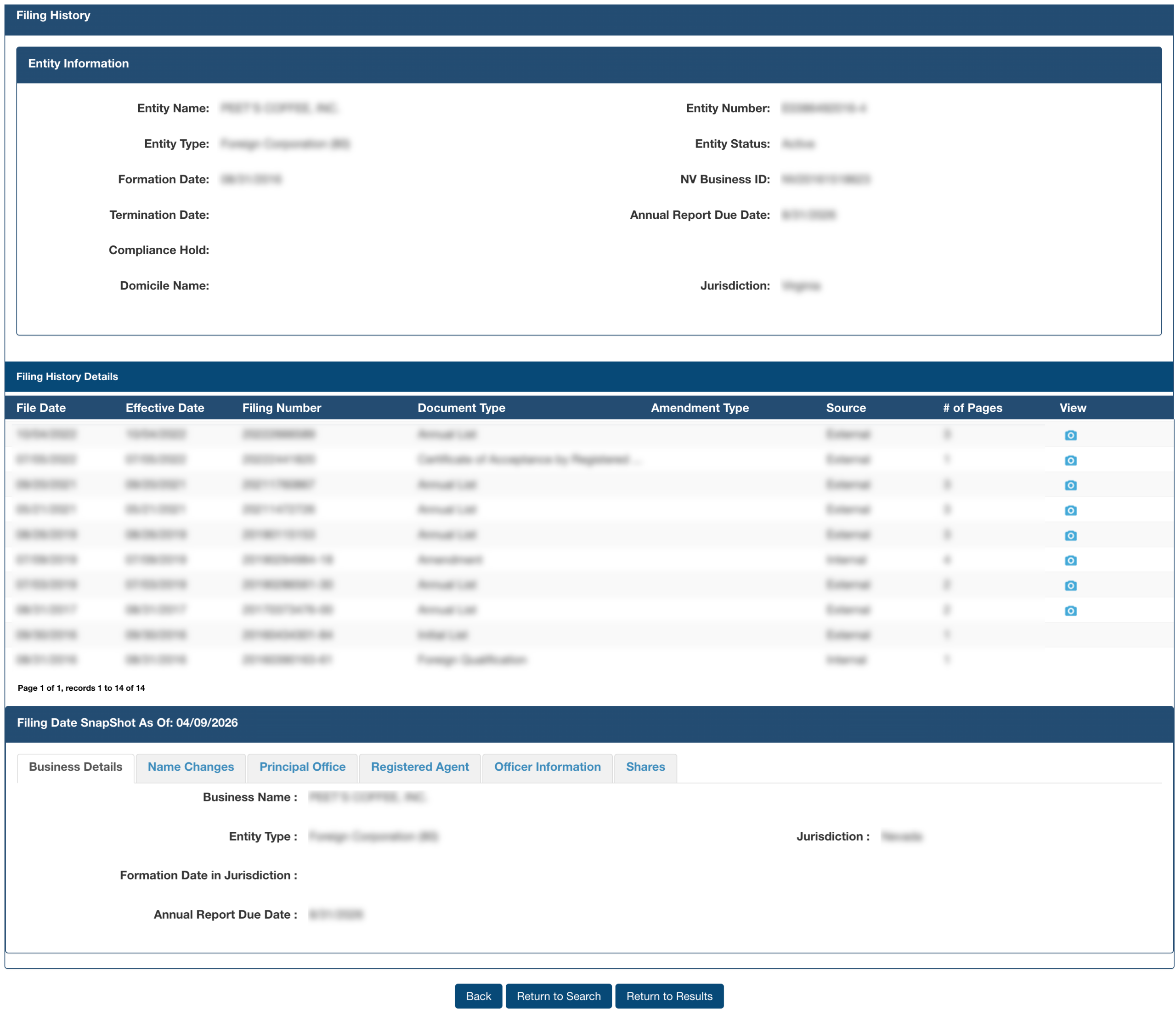Click the View column header
Image resolution: width=1176 pixels, height=1023 pixels.
click(x=1073, y=408)
